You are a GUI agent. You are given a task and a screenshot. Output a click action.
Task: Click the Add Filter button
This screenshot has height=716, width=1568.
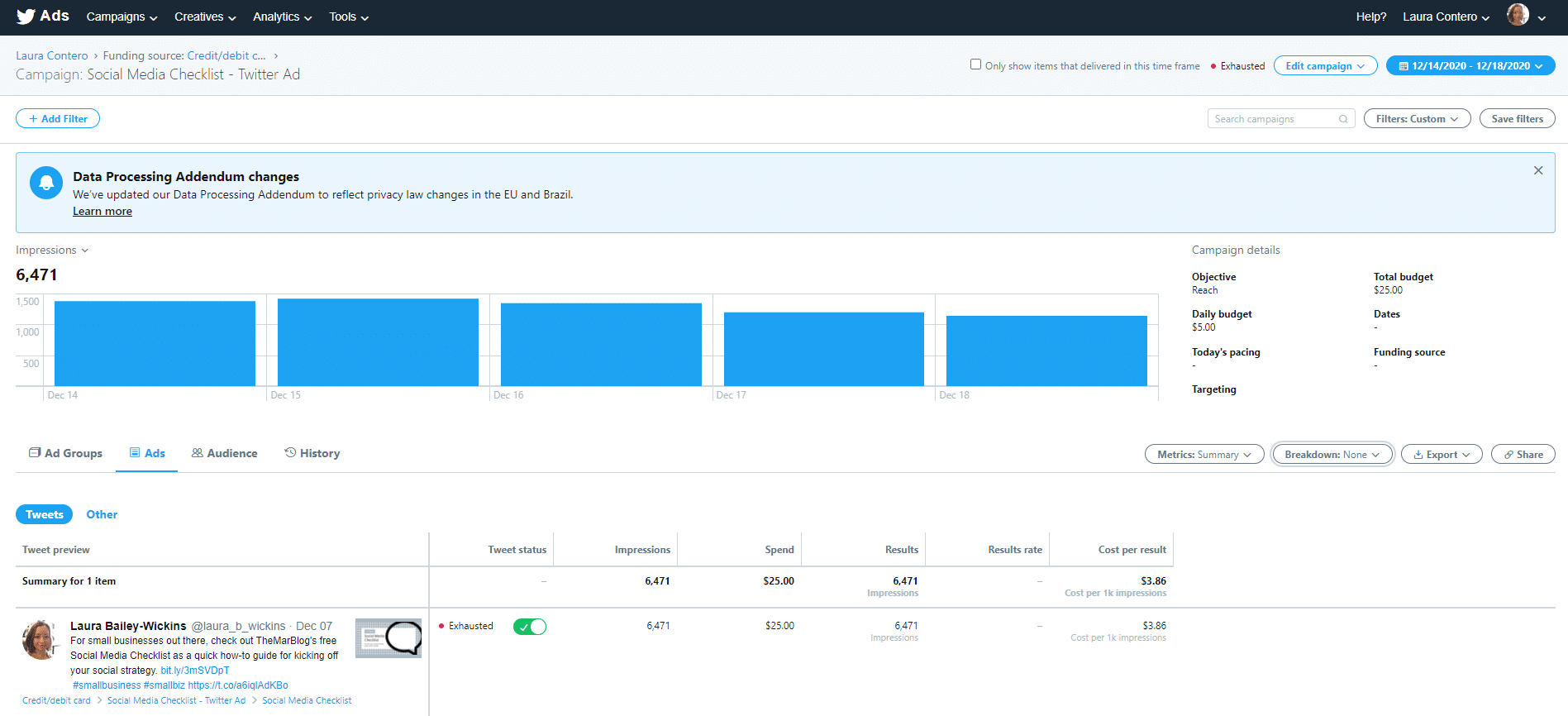(58, 119)
